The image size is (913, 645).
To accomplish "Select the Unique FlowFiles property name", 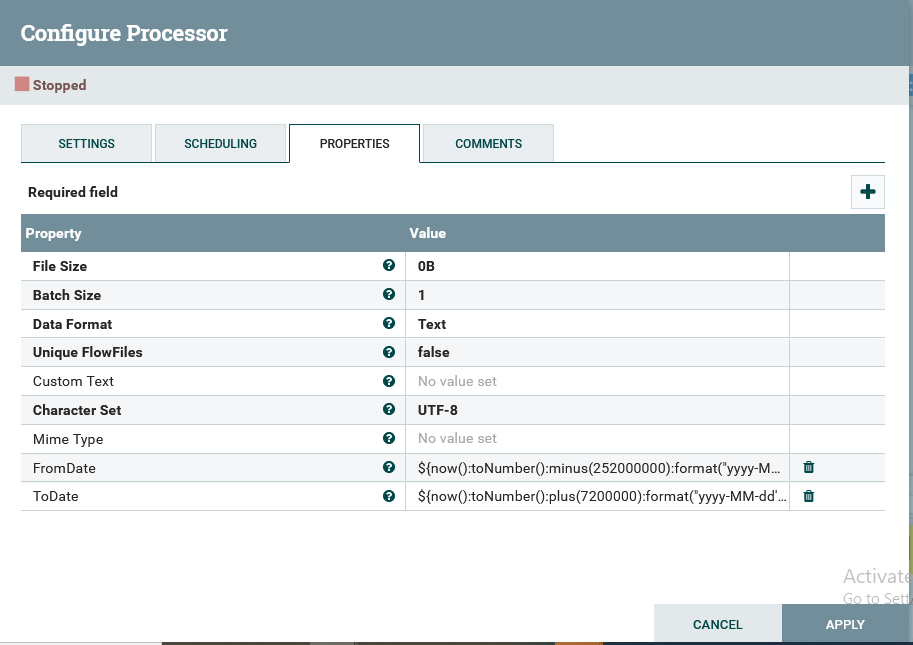I will pyautogui.click(x=87, y=352).
